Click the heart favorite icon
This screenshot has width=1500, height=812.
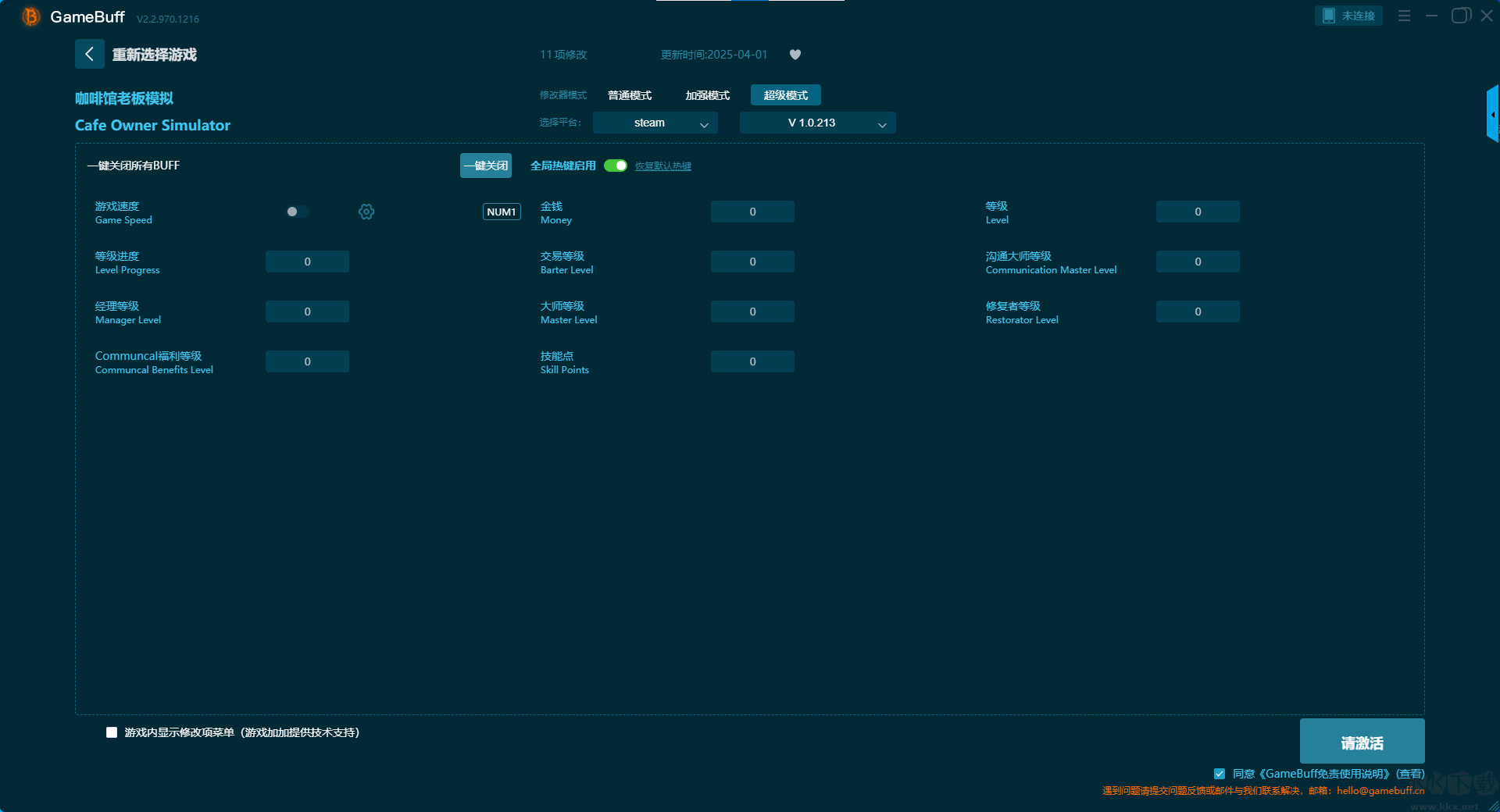[795, 55]
